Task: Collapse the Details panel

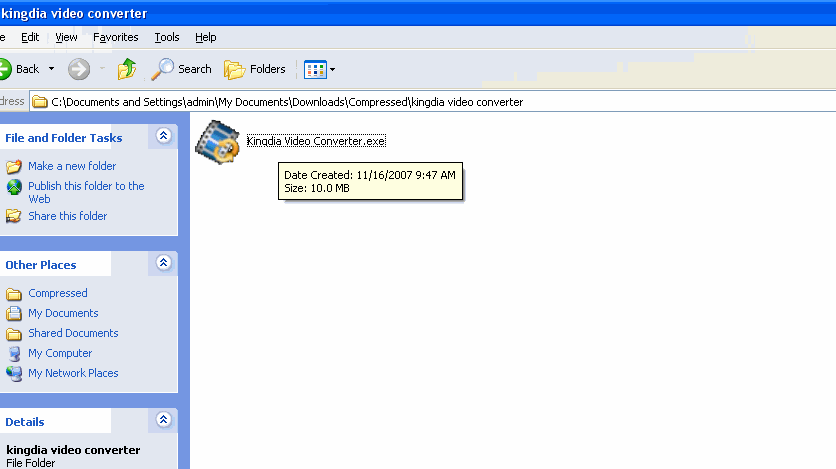Action: point(164,420)
